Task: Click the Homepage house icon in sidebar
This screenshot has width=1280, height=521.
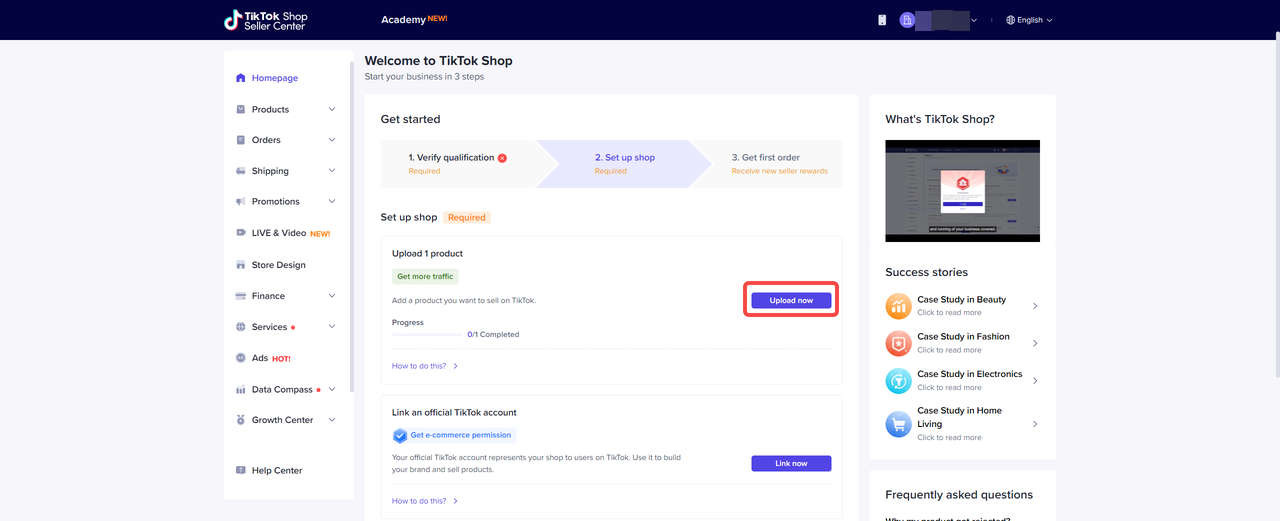Action: click(x=241, y=78)
